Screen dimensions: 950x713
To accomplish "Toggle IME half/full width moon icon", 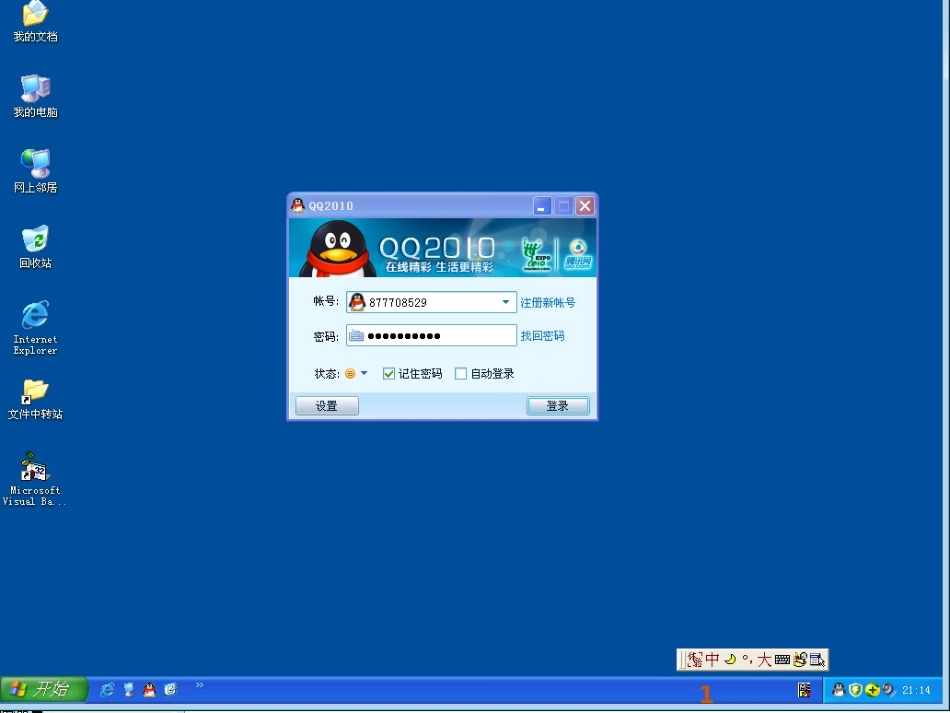I will (730, 659).
